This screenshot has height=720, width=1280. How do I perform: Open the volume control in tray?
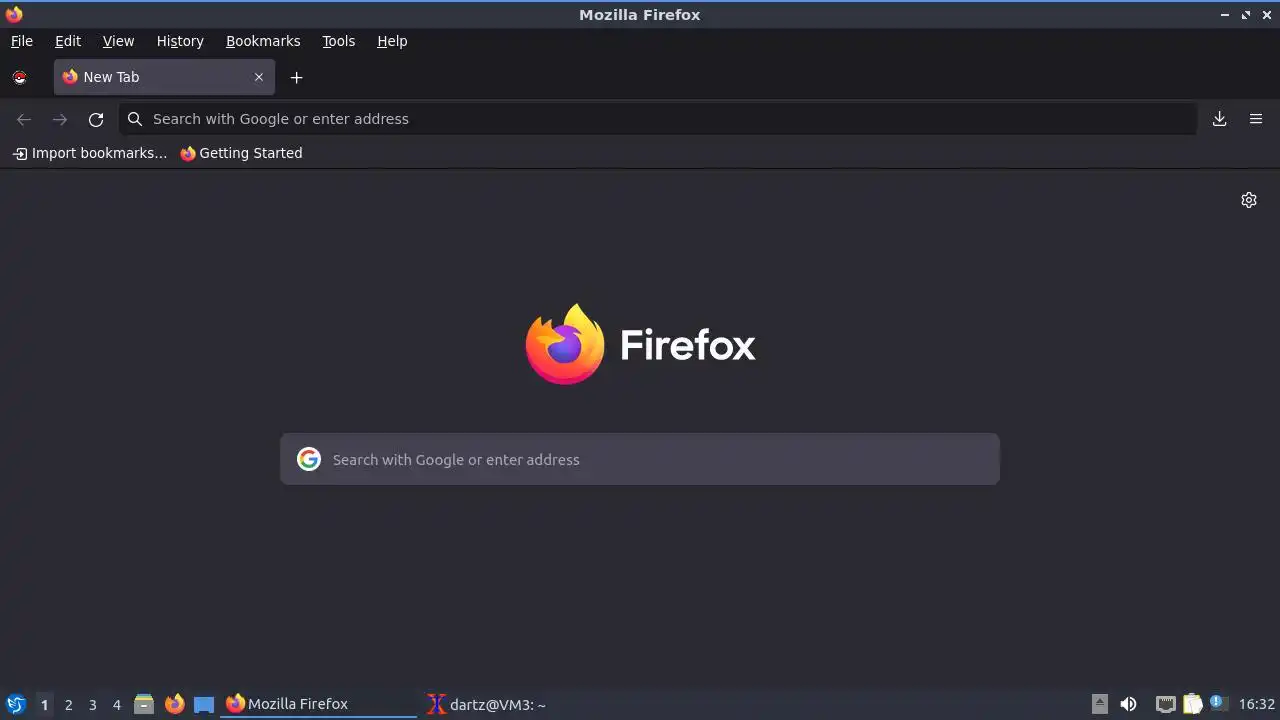click(x=1128, y=704)
